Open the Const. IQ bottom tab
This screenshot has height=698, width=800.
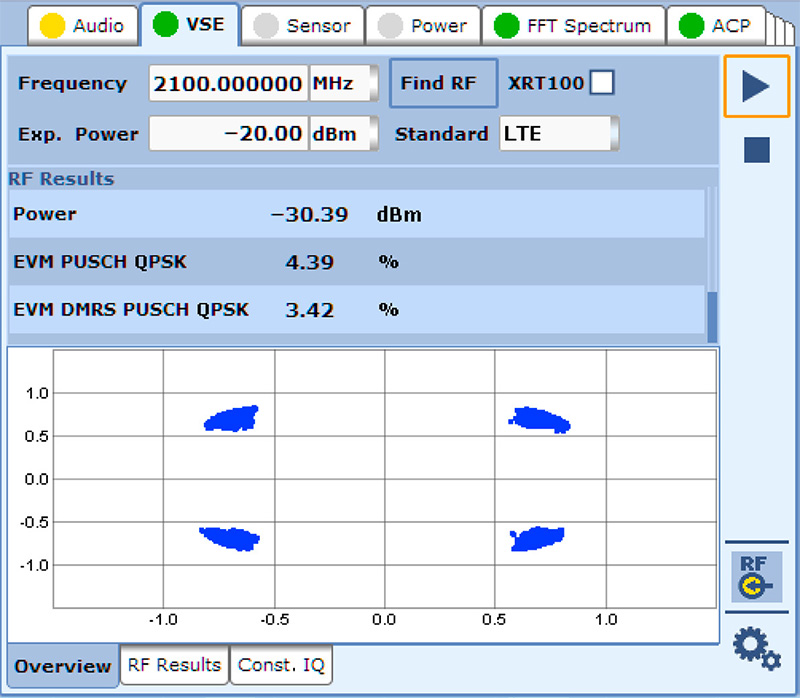click(x=280, y=665)
